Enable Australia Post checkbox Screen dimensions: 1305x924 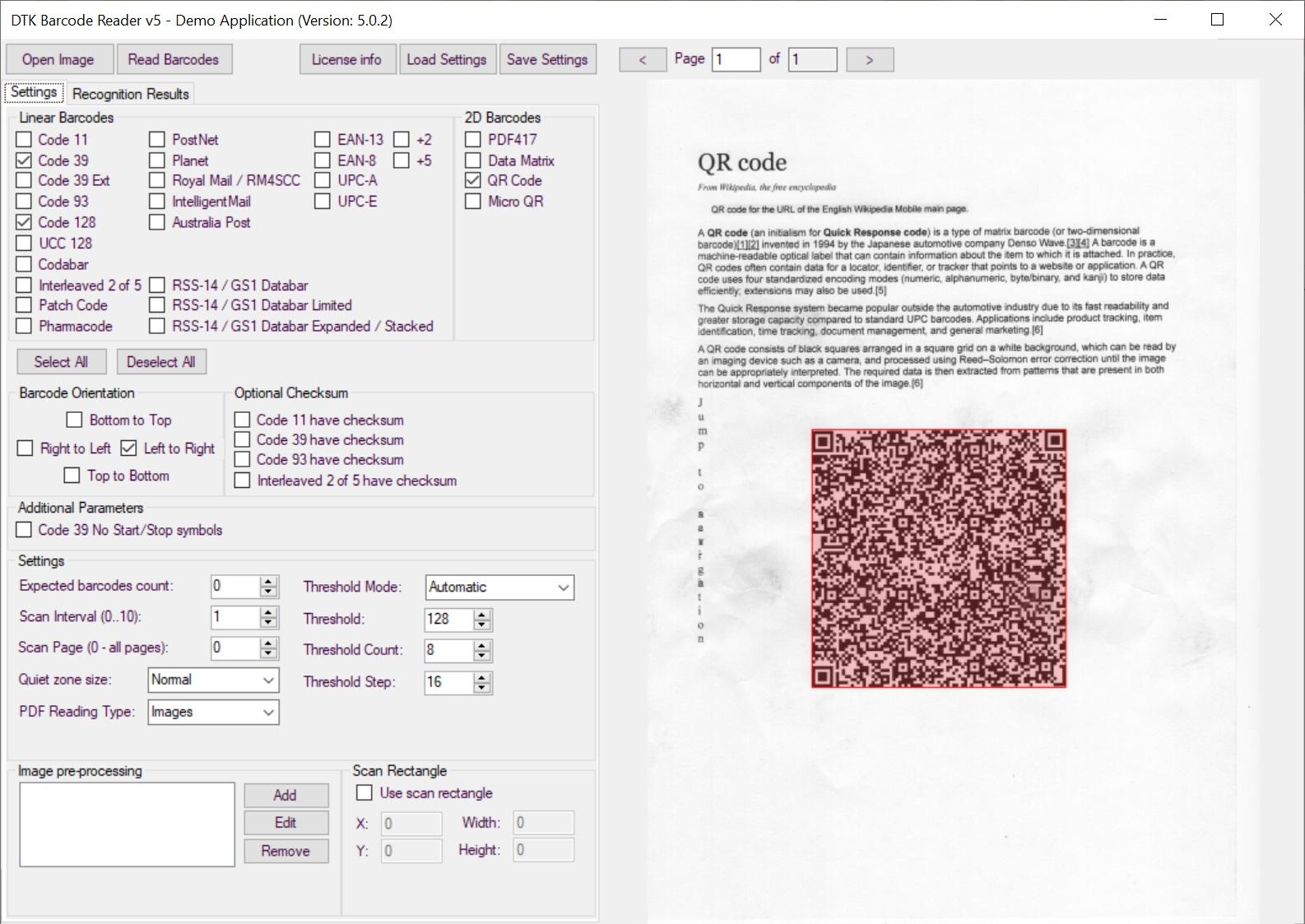pos(157,222)
